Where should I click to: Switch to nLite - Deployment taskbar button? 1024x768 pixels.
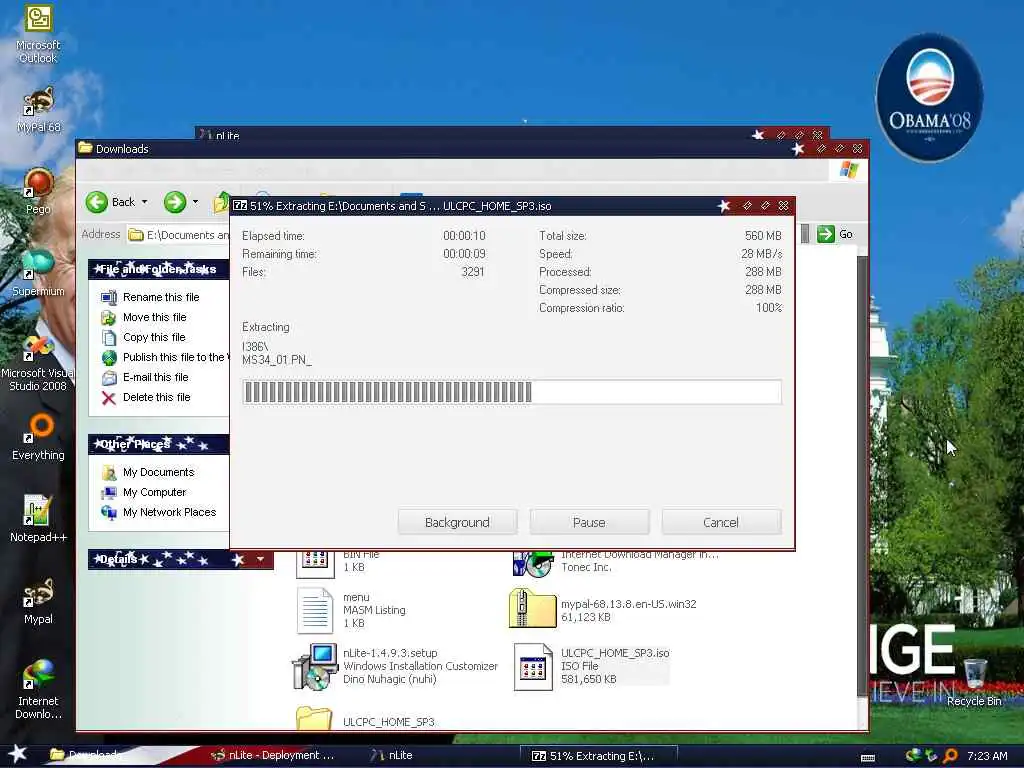pyautogui.click(x=274, y=755)
